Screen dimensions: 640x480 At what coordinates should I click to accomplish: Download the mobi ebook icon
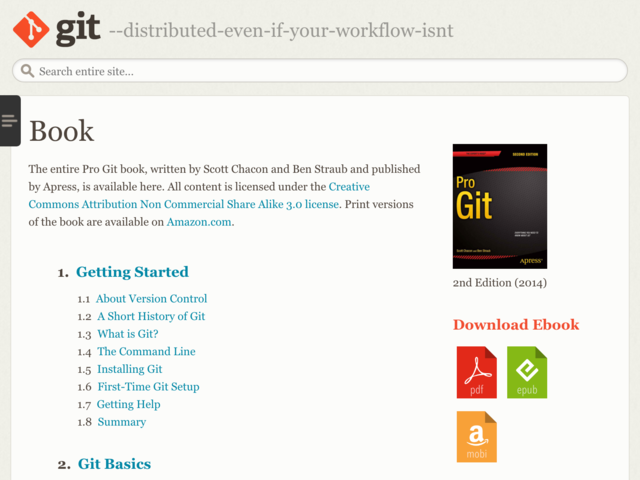pos(476,437)
